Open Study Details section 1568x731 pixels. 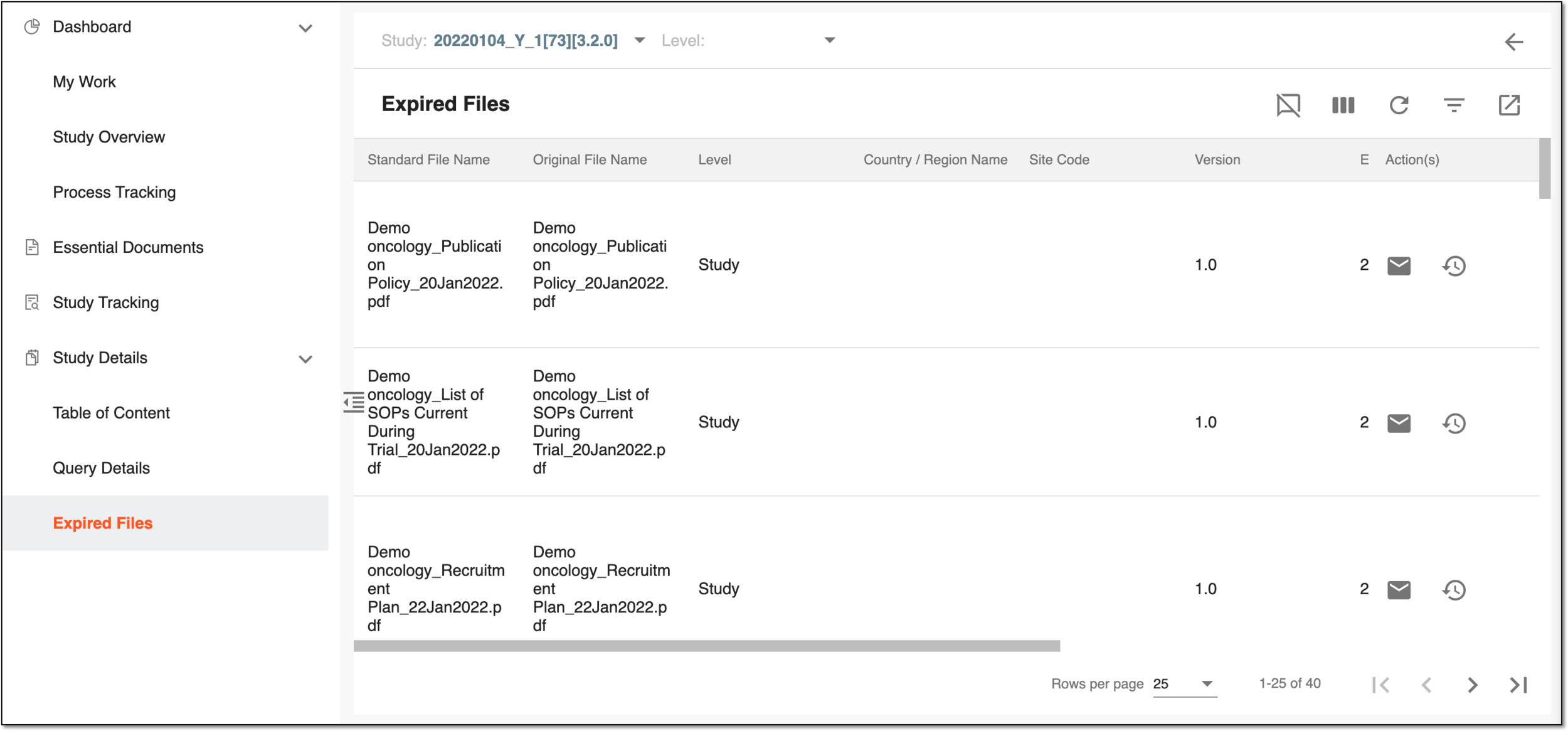pos(100,358)
